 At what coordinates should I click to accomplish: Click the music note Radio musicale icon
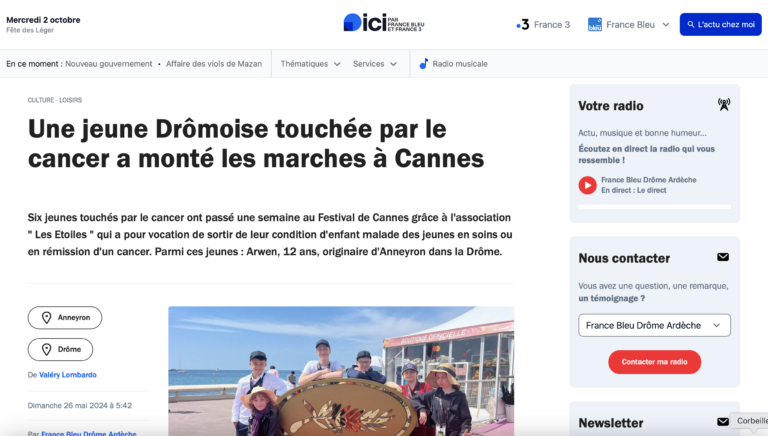point(424,64)
